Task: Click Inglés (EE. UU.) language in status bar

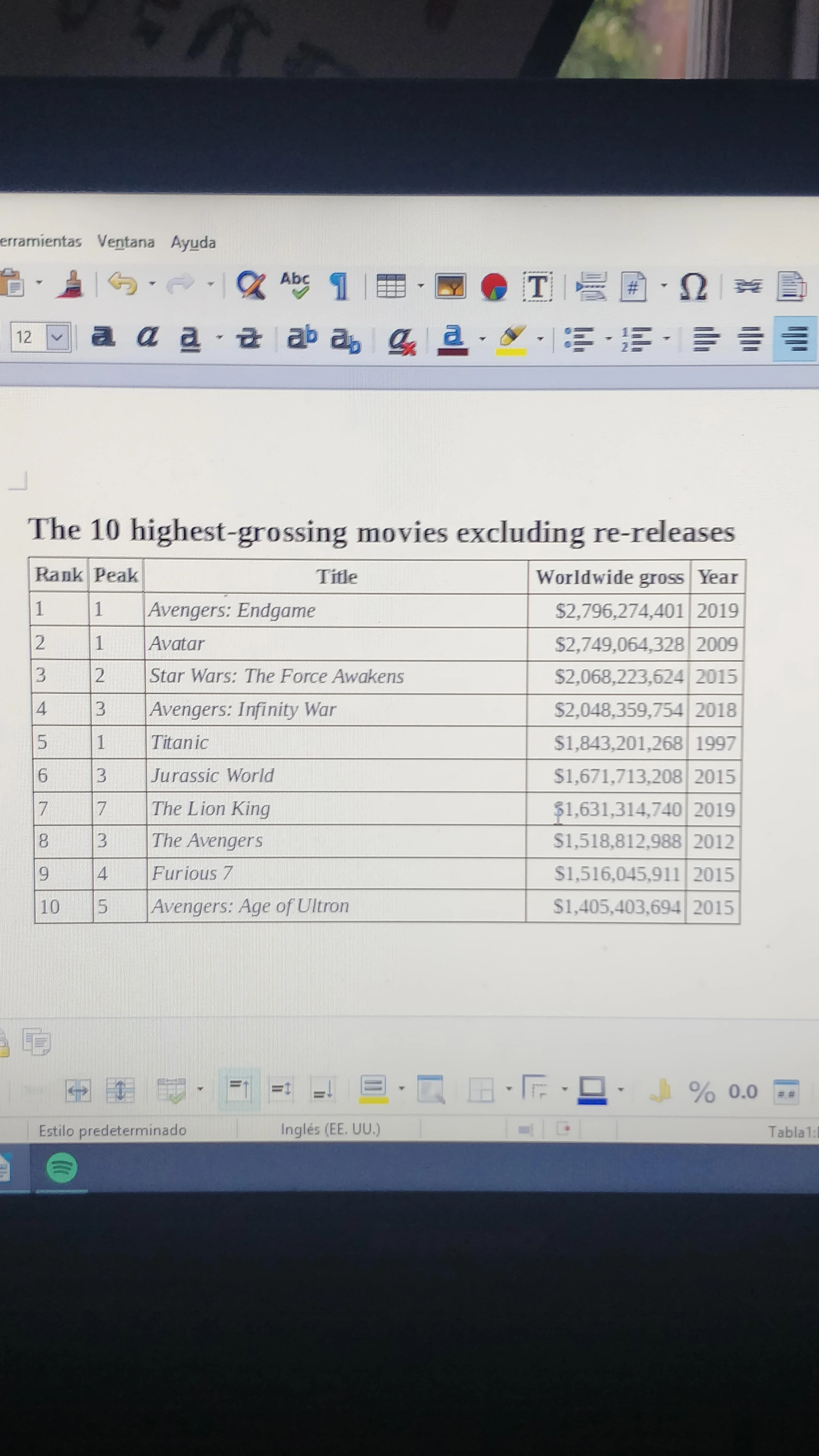Action: coord(330,1129)
